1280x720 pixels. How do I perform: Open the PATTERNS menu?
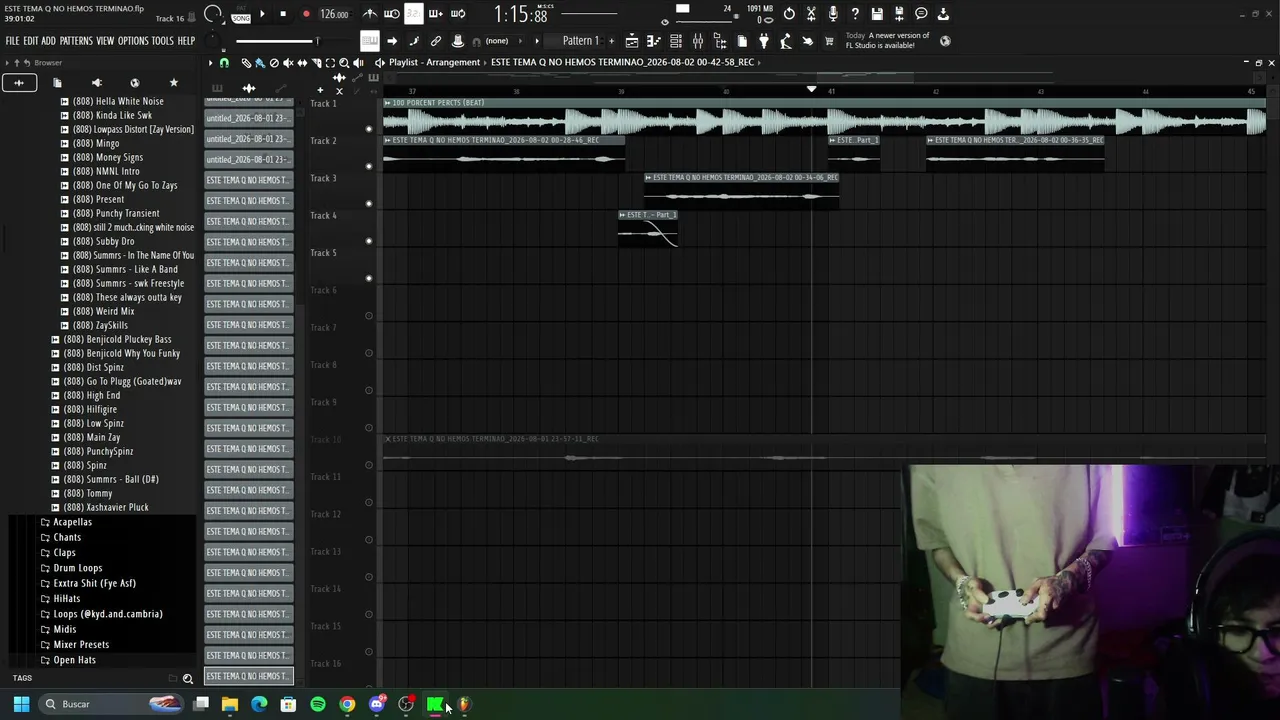76,41
